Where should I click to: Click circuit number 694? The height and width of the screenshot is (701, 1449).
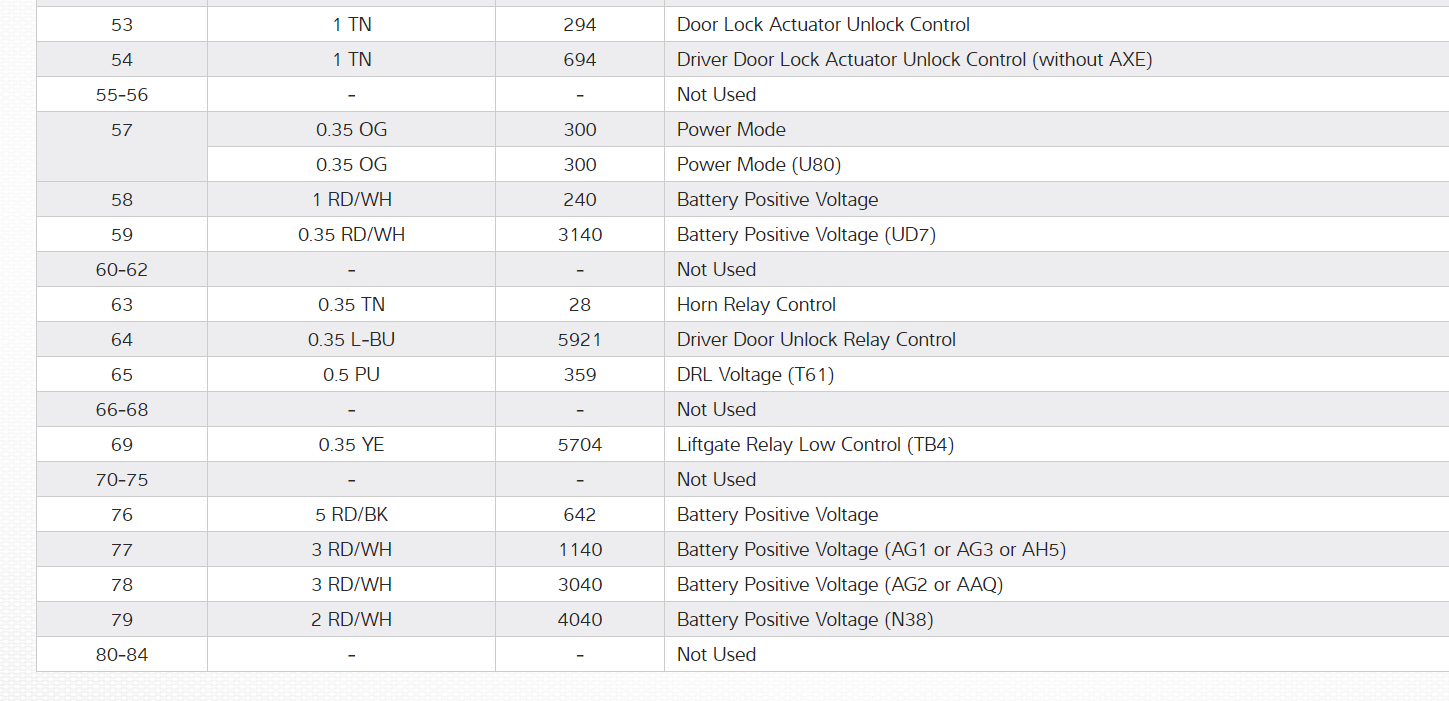[x=580, y=60]
